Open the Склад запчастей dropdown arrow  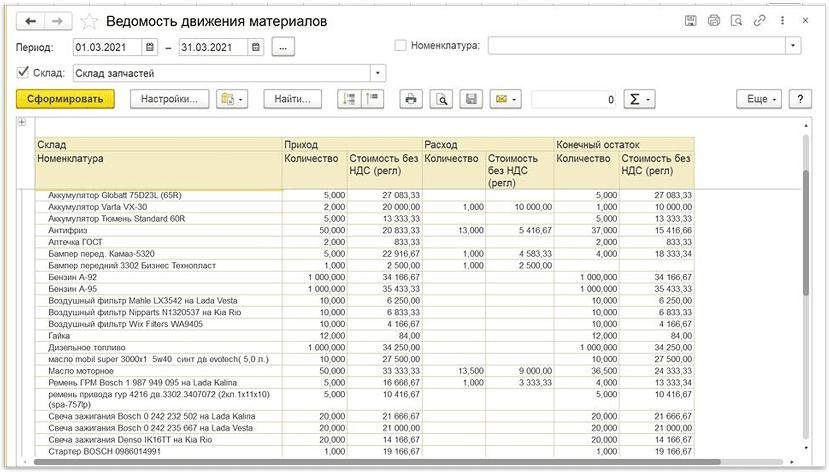click(x=378, y=73)
